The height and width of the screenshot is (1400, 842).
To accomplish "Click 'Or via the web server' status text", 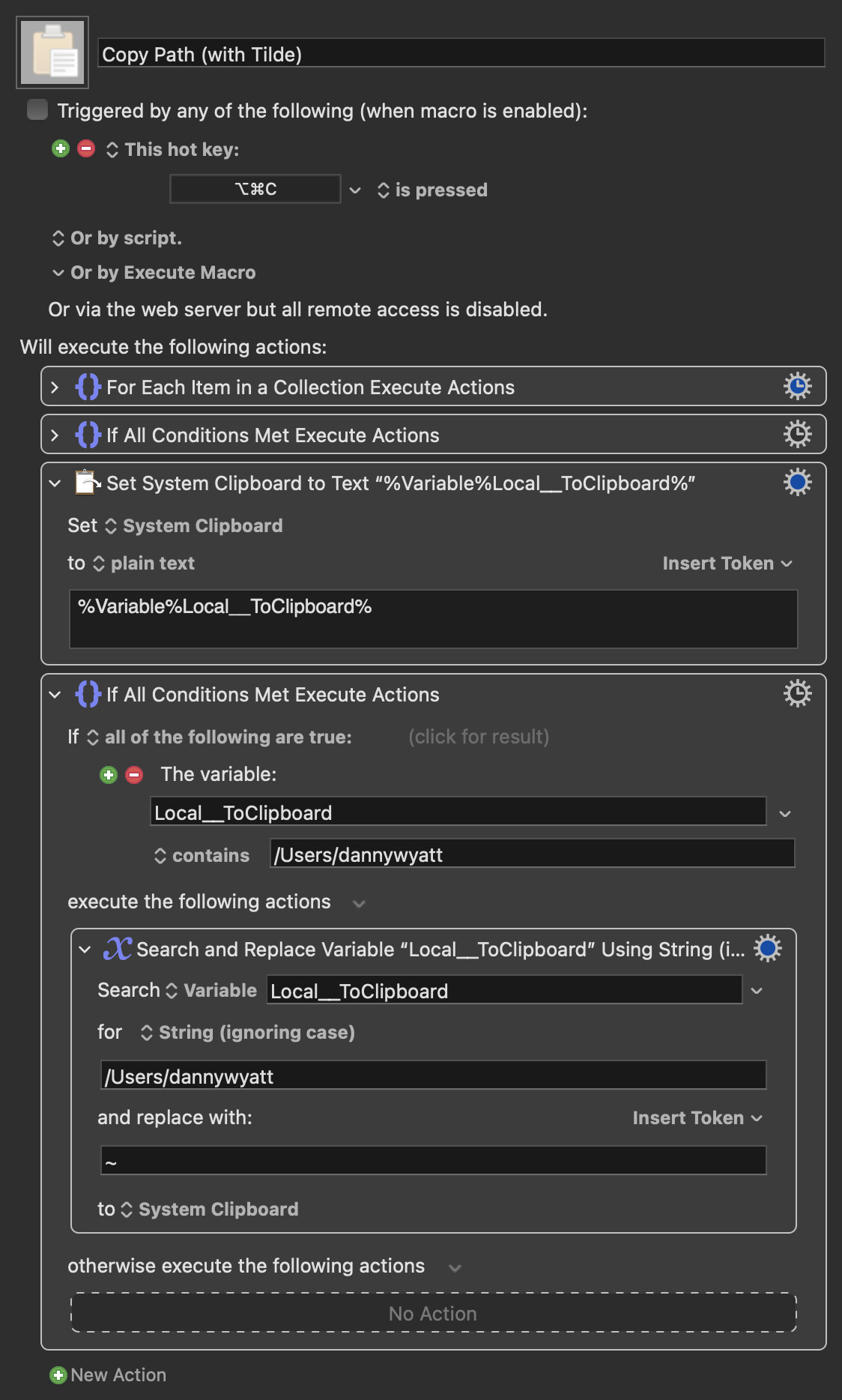I will pos(297,310).
